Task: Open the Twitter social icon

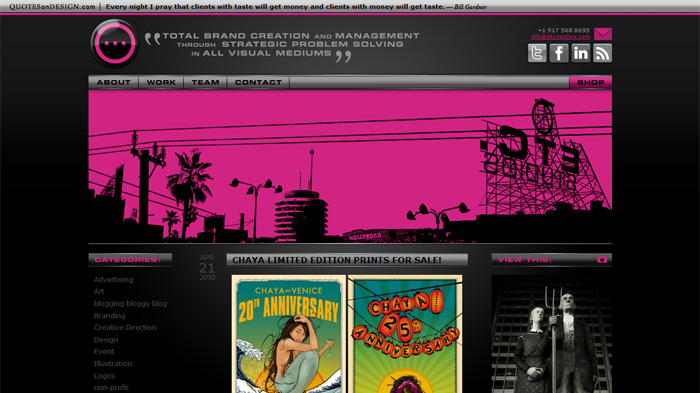Action: pyautogui.click(x=537, y=53)
